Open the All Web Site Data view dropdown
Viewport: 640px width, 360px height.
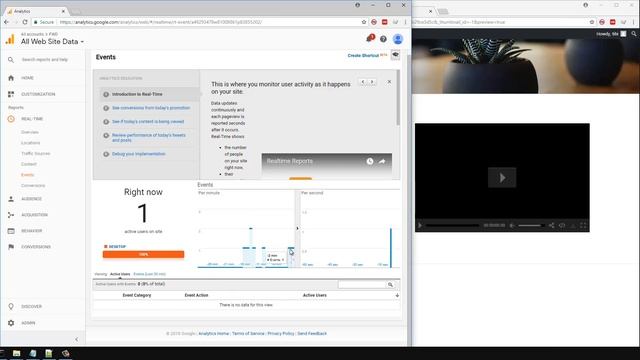(x=52, y=42)
